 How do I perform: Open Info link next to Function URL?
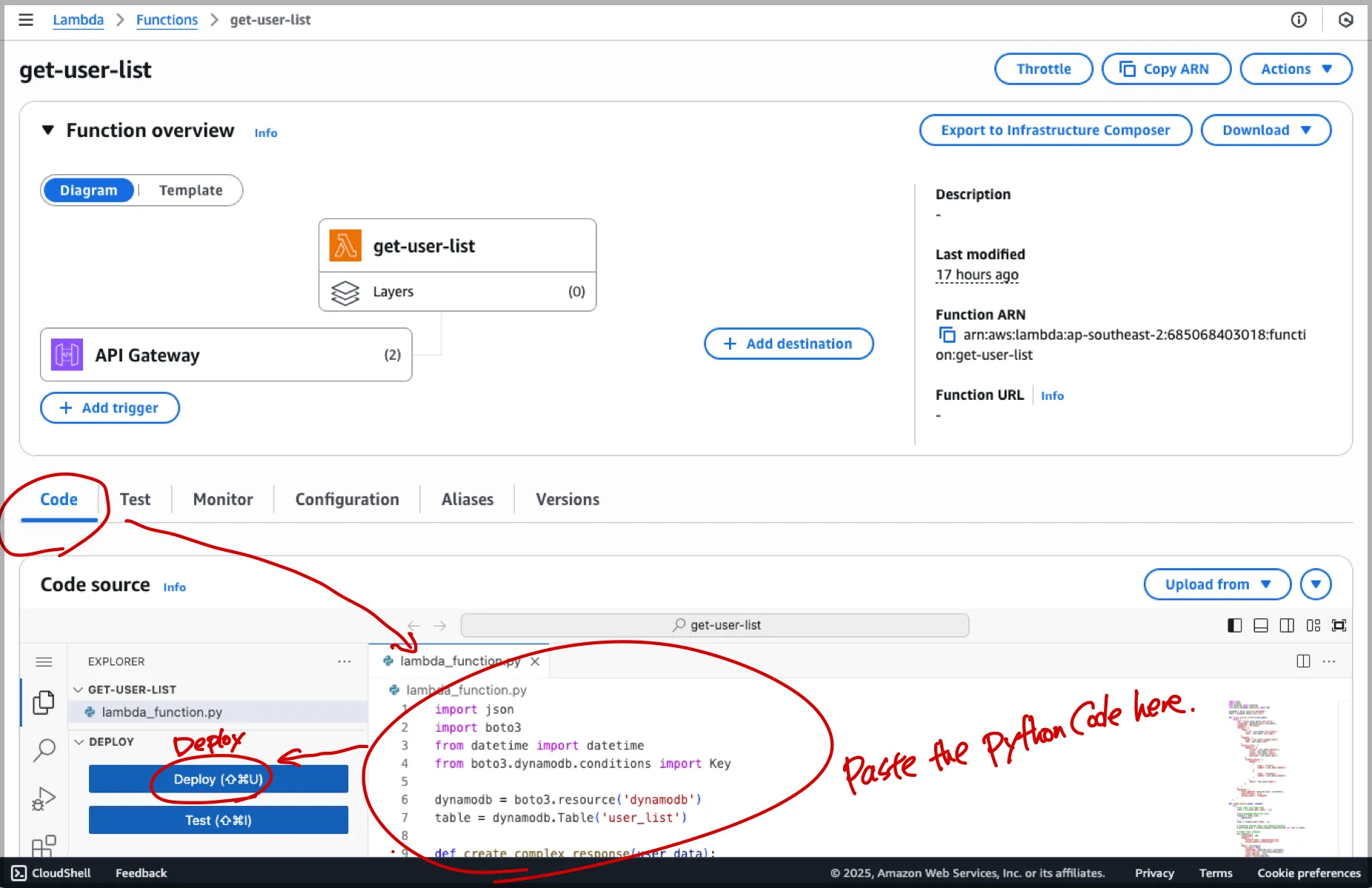[1052, 396]
